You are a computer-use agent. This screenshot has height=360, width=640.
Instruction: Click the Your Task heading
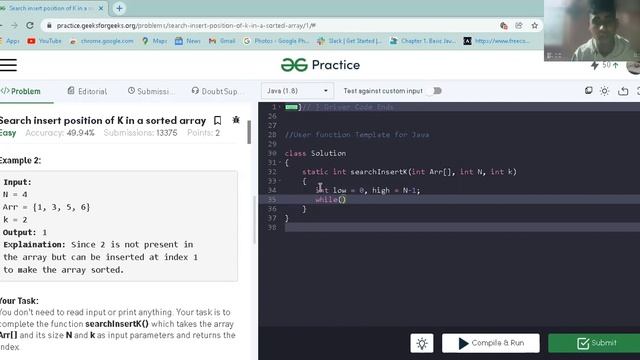[x=19, y=301]
